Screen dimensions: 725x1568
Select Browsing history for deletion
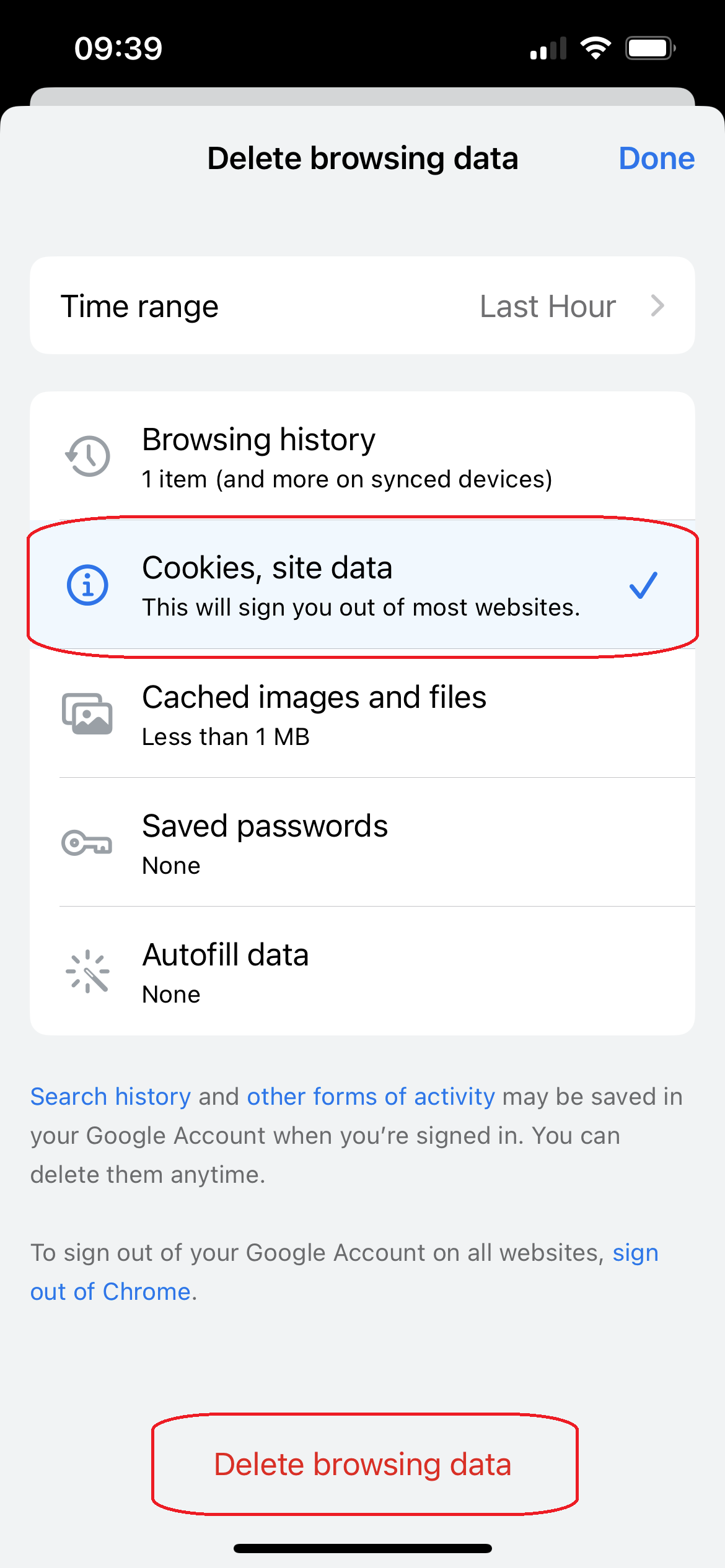pyautogui.click(x=362, y=456)
